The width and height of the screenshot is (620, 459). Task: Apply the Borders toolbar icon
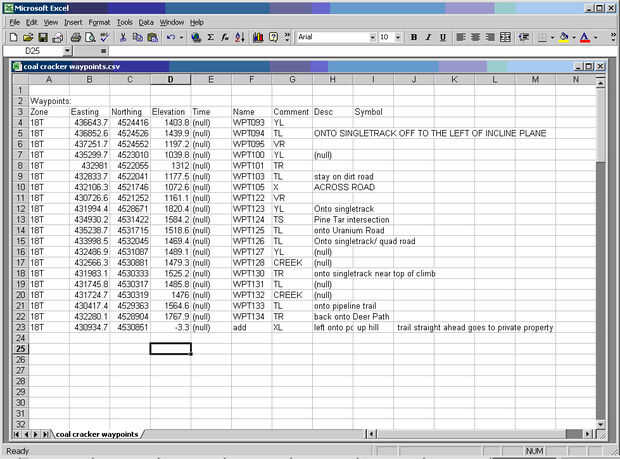tap(542, 37)
